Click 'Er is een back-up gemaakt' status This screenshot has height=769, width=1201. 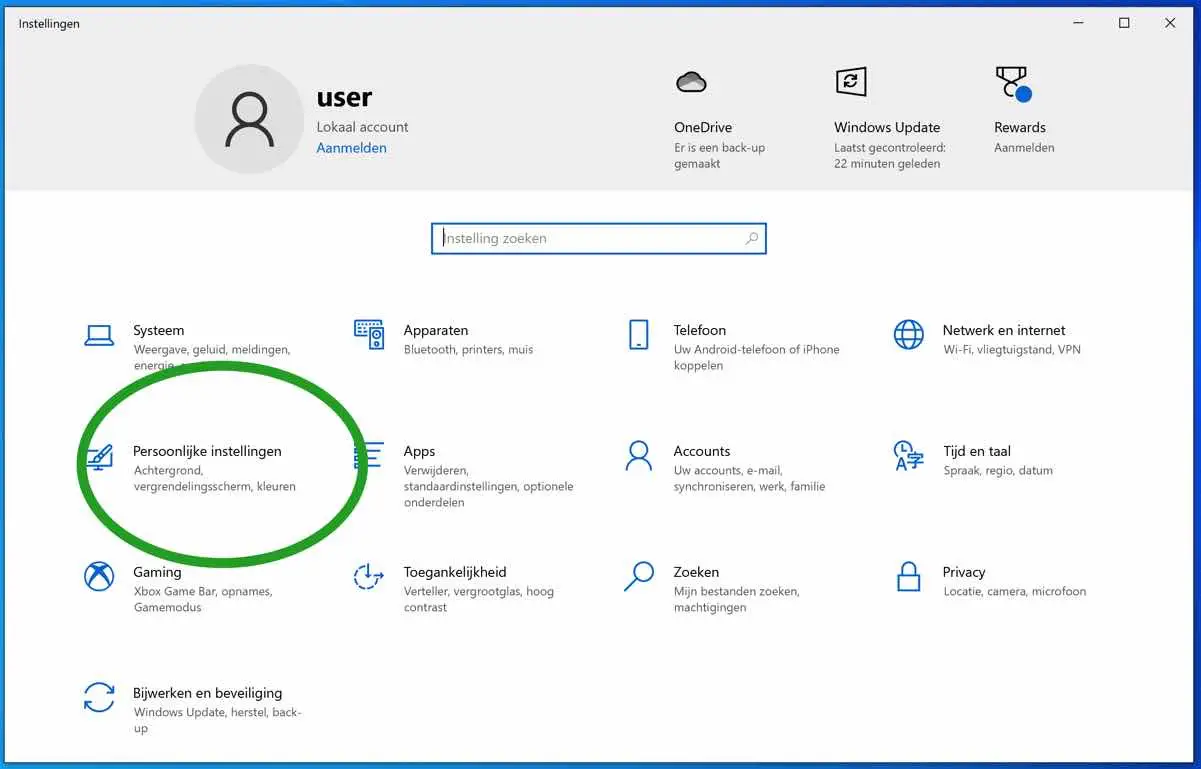[719, 156]
